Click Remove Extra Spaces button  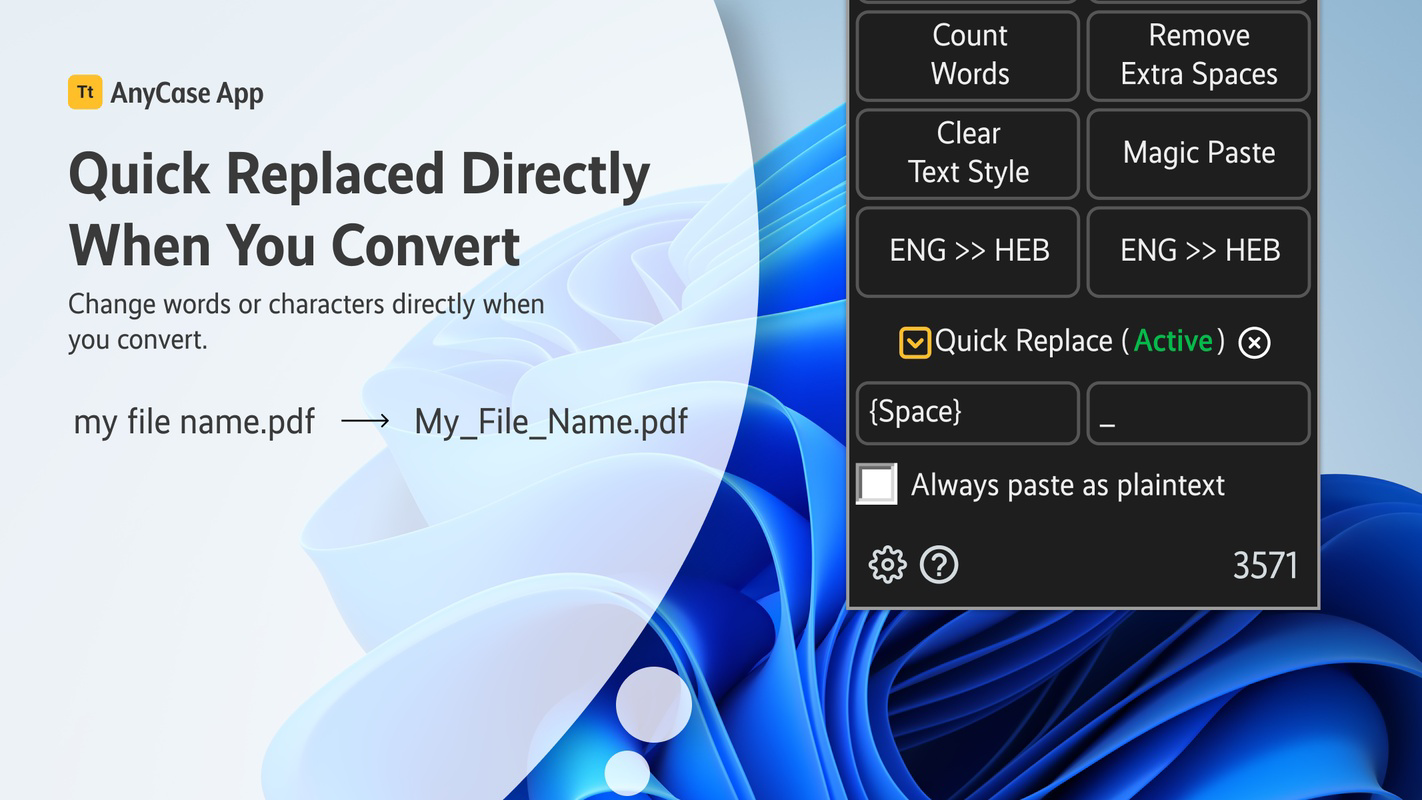(1198, 55)
